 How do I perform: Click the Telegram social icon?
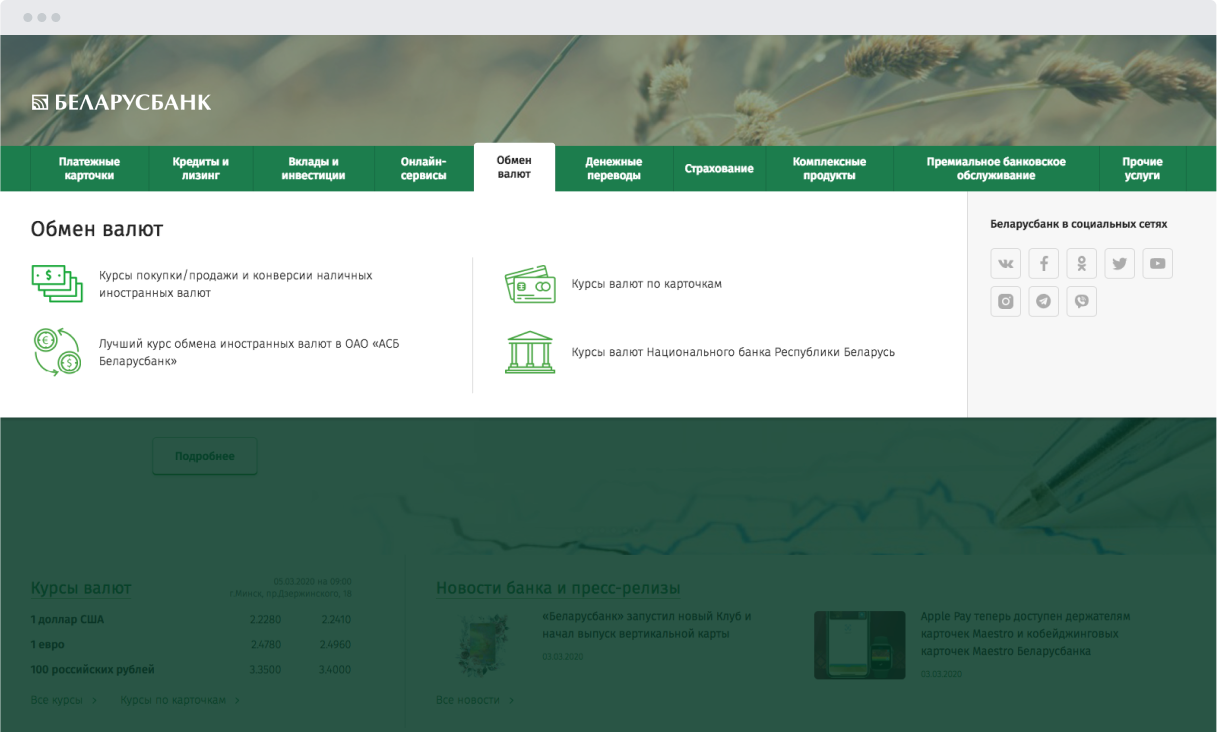pyautogui.click(x=1043, y=302)
